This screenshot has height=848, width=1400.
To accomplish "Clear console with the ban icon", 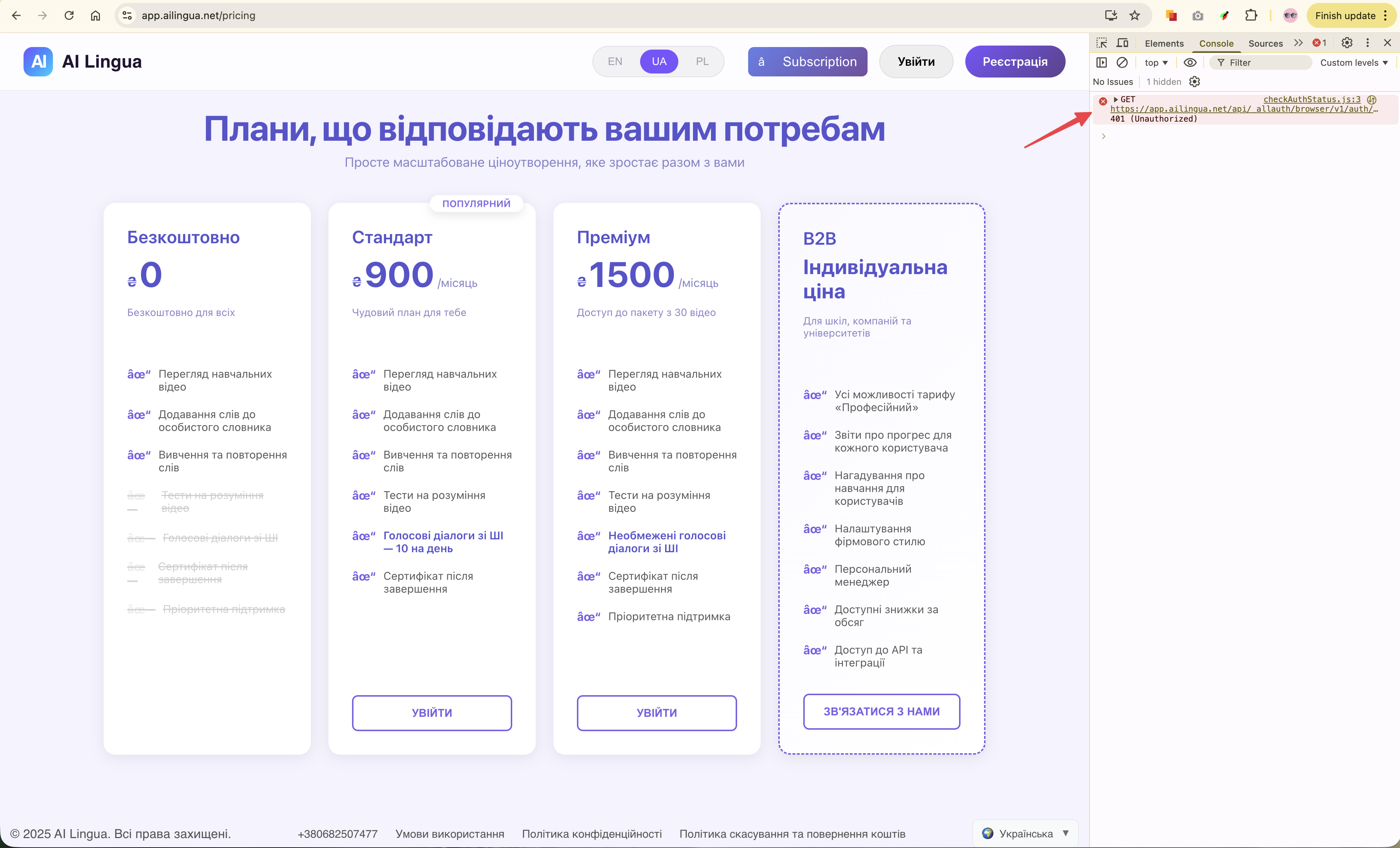I will point(1121,62).
